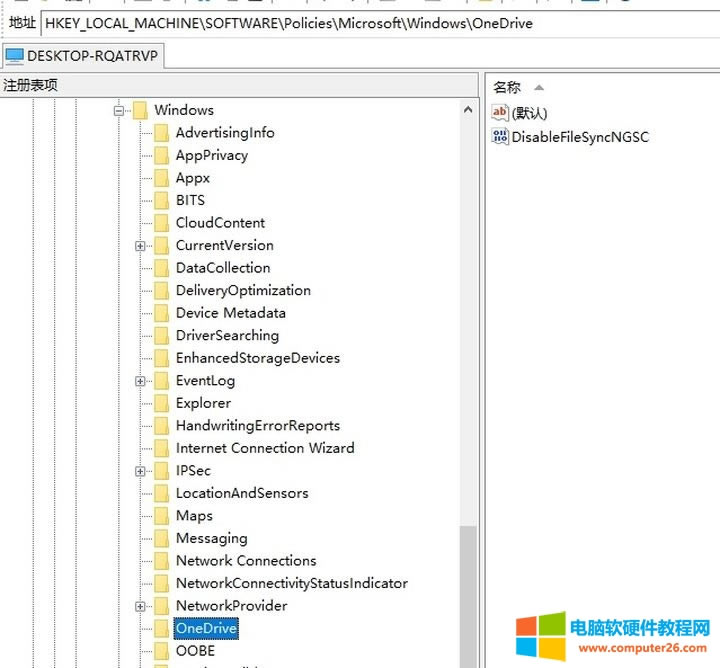The height and width of the screenshot is (668, 720).
Task: Expand the EventLog key
Action: pyautogui.click(x=141, y=381)
